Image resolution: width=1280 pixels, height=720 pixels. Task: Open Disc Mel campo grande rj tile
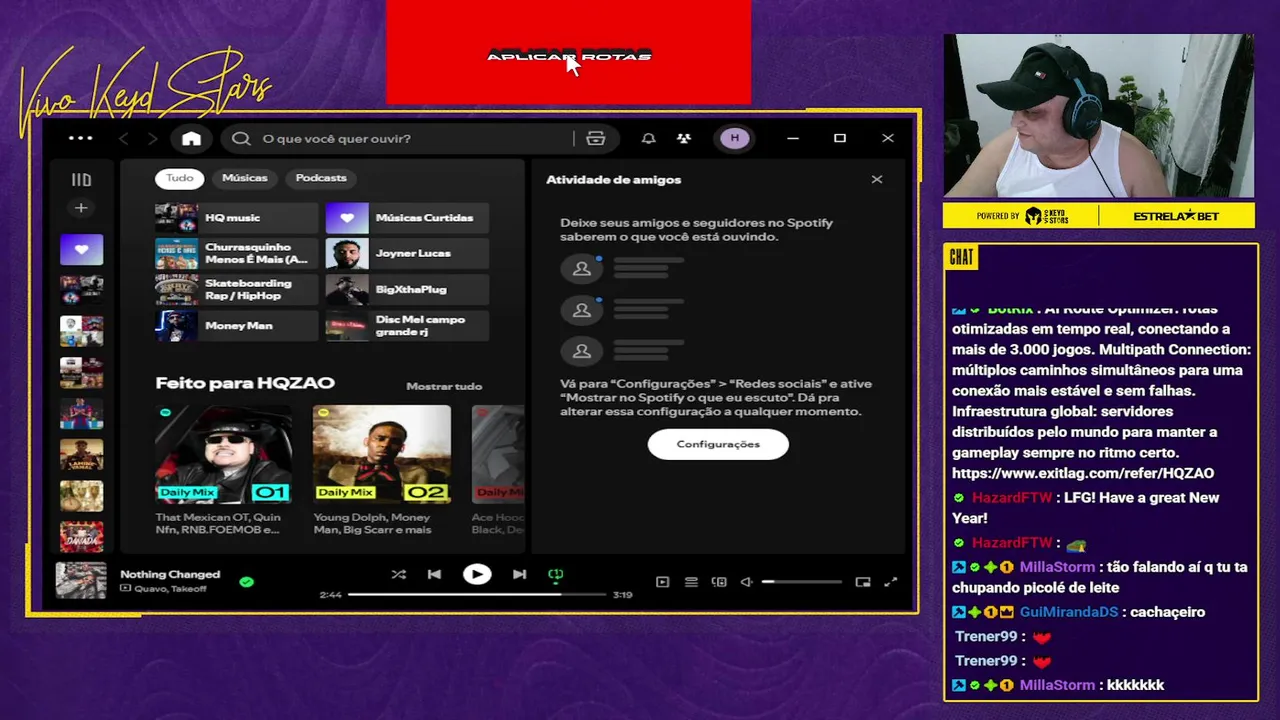pos(407,326)
